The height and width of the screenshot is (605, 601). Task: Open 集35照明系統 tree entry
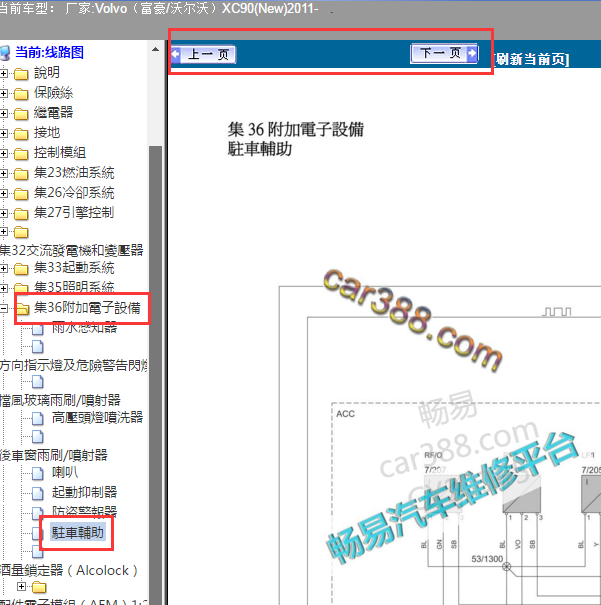point(74,287)
